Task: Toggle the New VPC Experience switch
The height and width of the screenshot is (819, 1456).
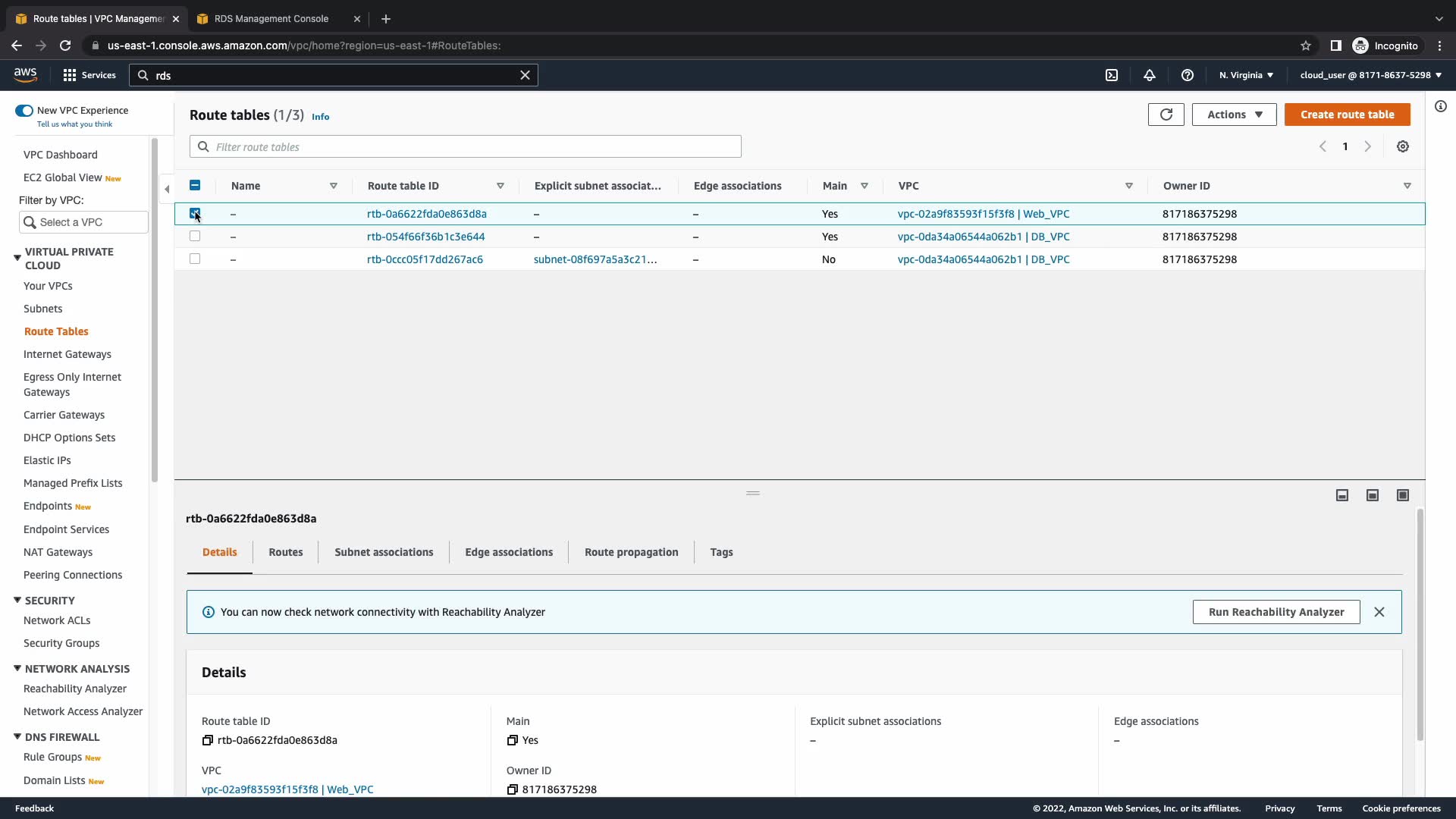Action: (24, 111)
